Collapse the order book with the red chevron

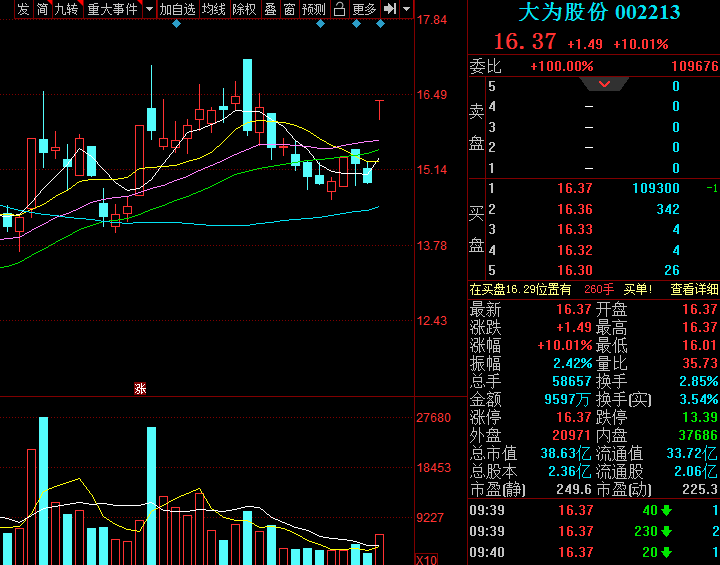604,84
